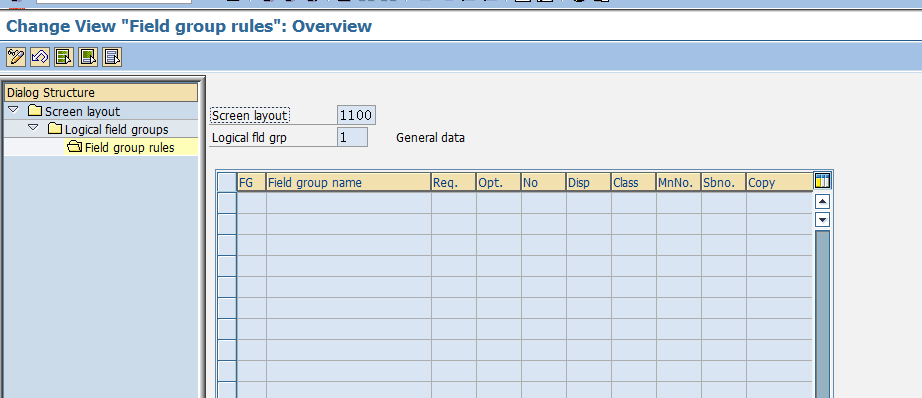Image resolution: width=922 pixels, height=398 pixels.
Task: Click the Logical fld grp field
Action: [x=352, y=138]
